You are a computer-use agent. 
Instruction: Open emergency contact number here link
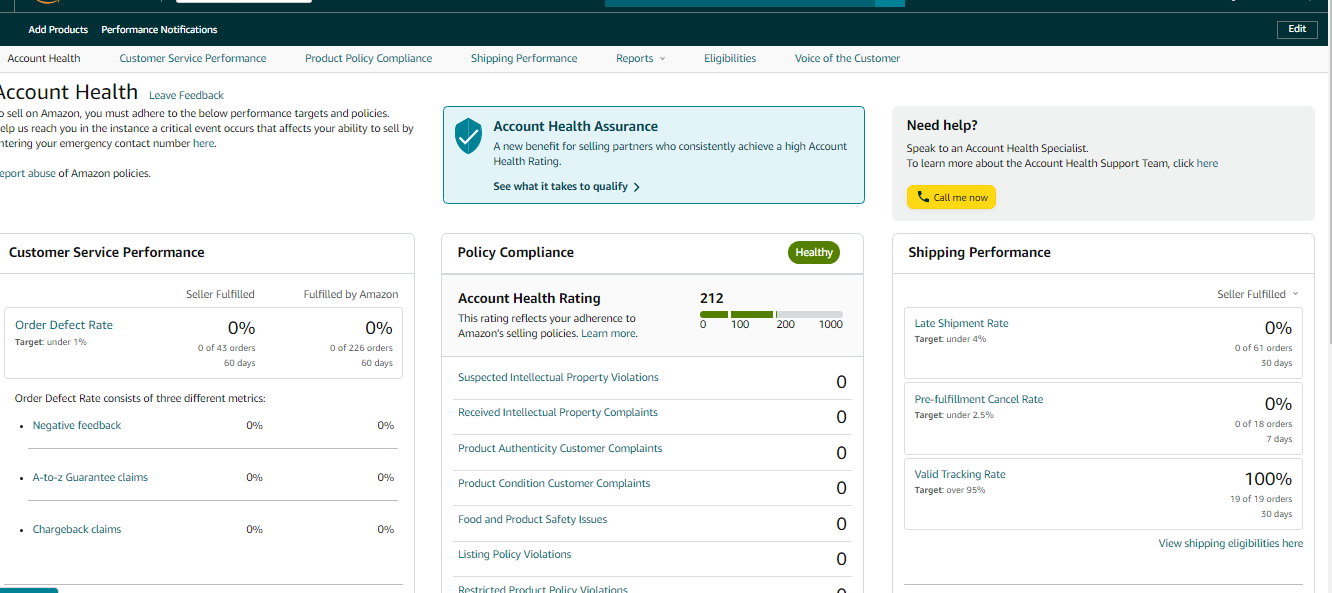(x=203, y=143)
